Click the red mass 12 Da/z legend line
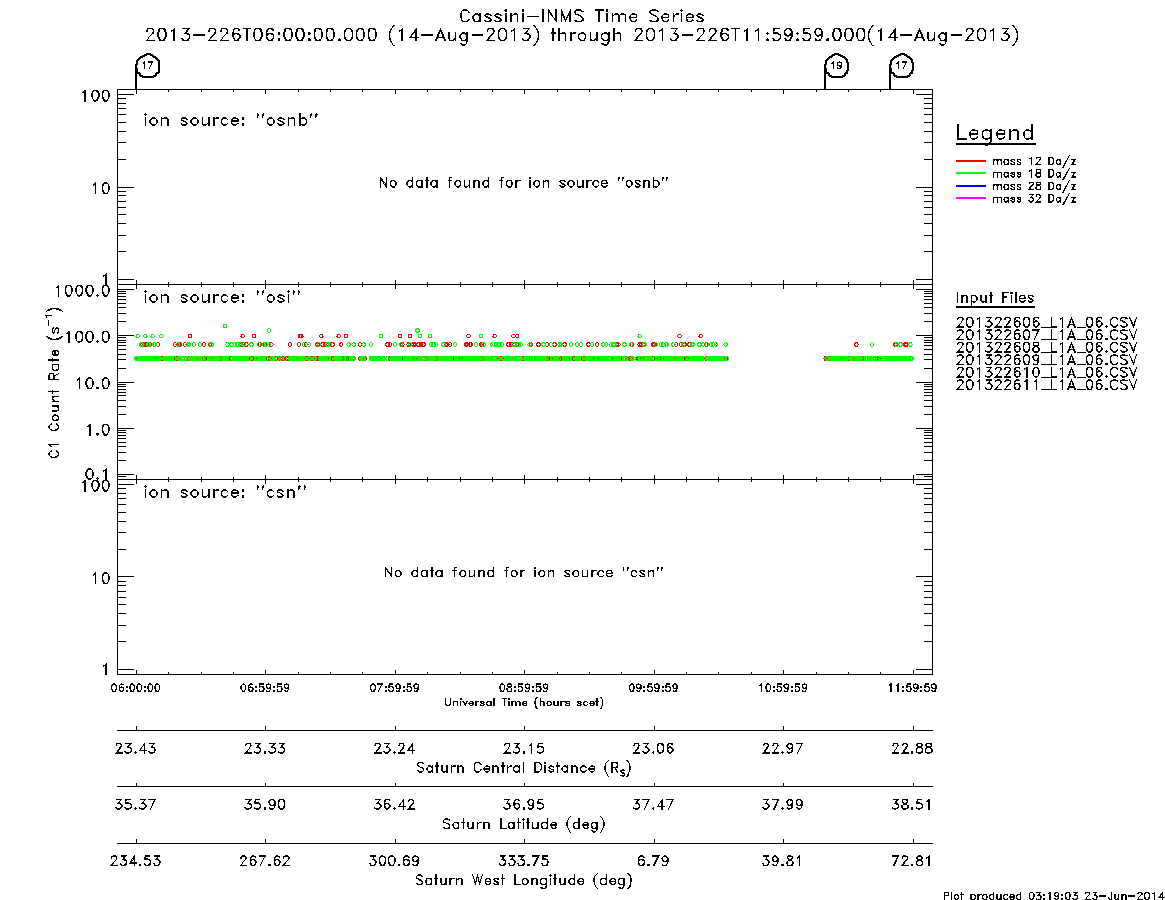Image resolution: width=1165 pixels, height=900 pixels. click(970, 161)
